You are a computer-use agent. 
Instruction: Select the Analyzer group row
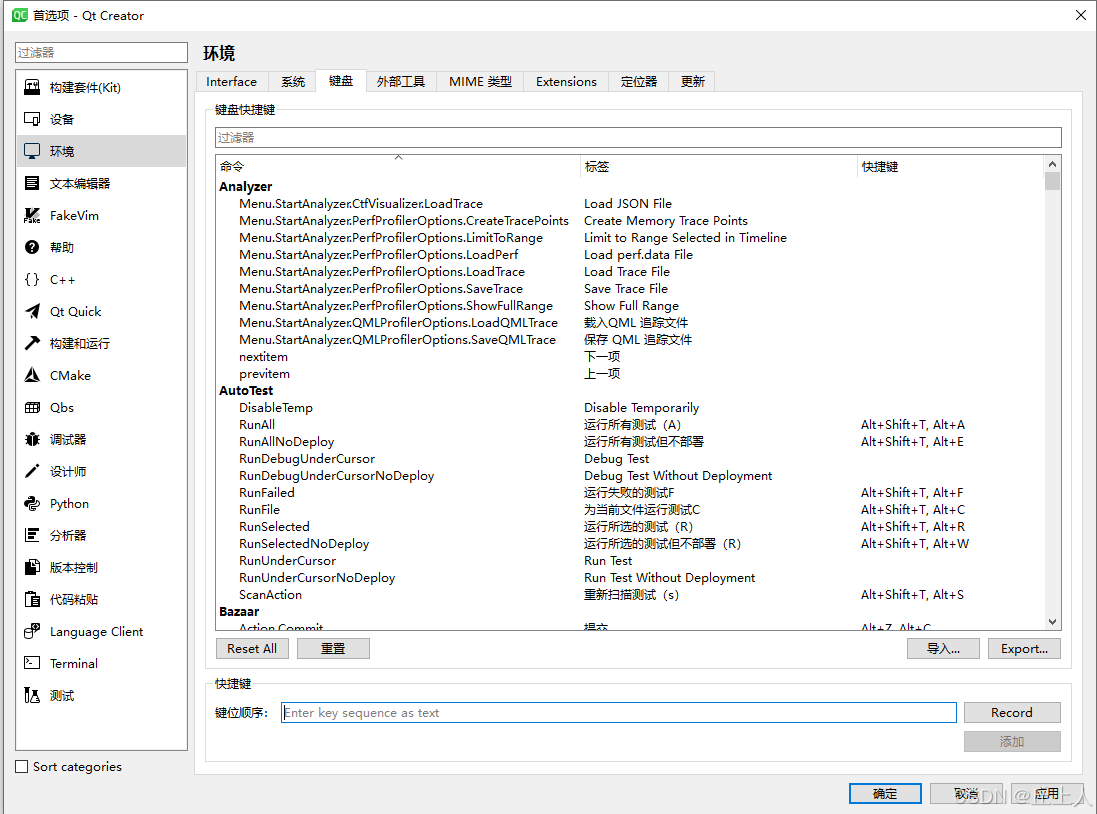(x=630, y=186)
